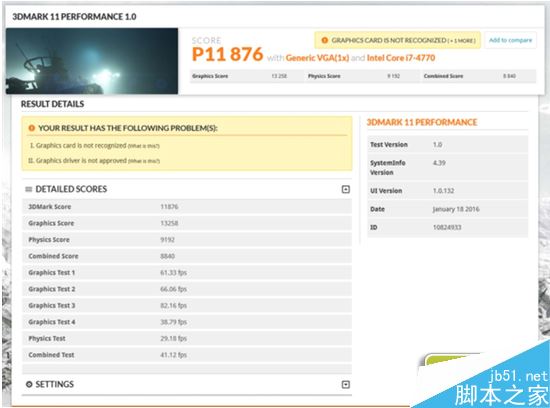
Task: Click the jb51.net watermark logo
Action: (x=502, y=388)
